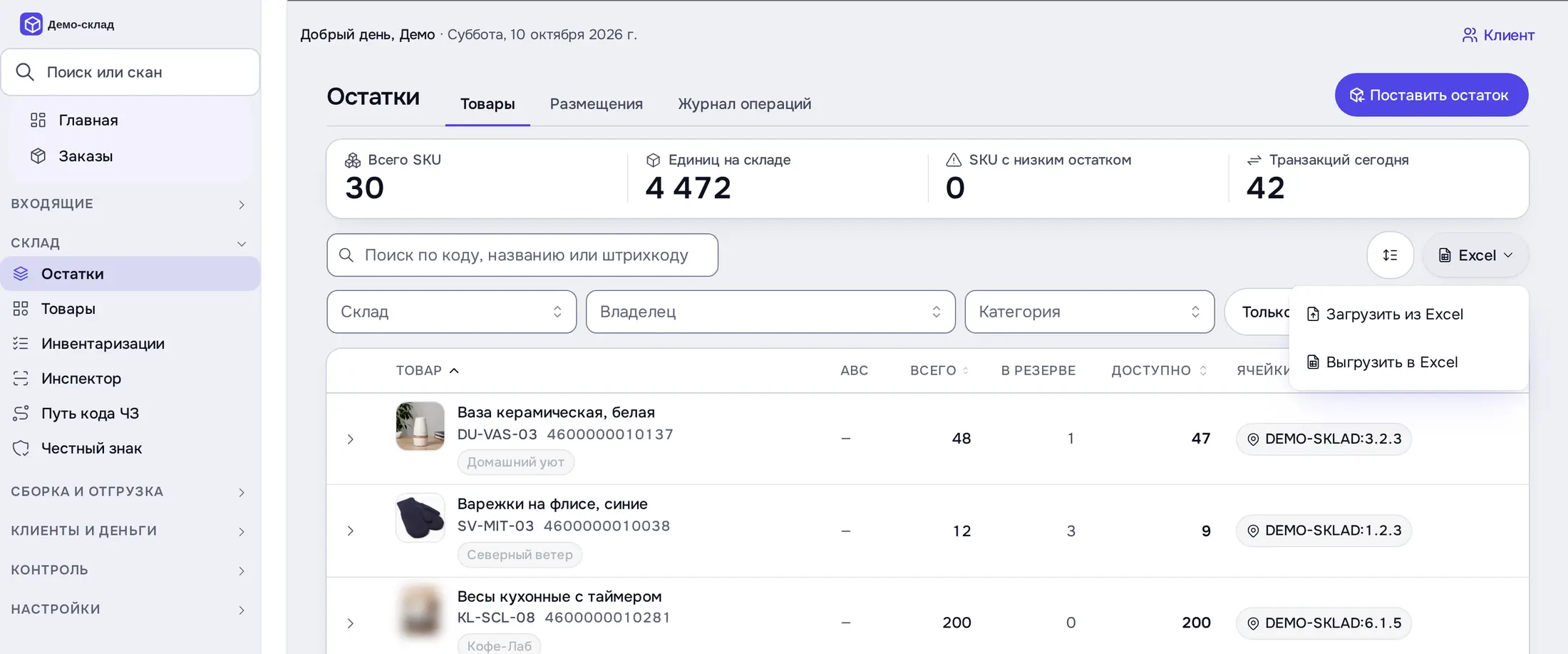This screenshot has width=1568, height=654.
Task: Open the Владелец filter dropdown
Action: coord(770,312)
